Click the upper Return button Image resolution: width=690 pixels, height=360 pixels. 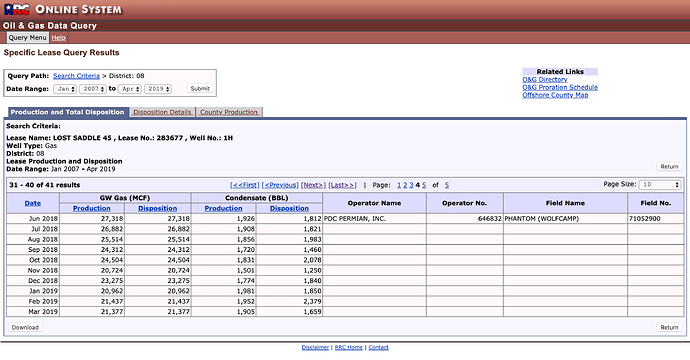pos(669,167)
